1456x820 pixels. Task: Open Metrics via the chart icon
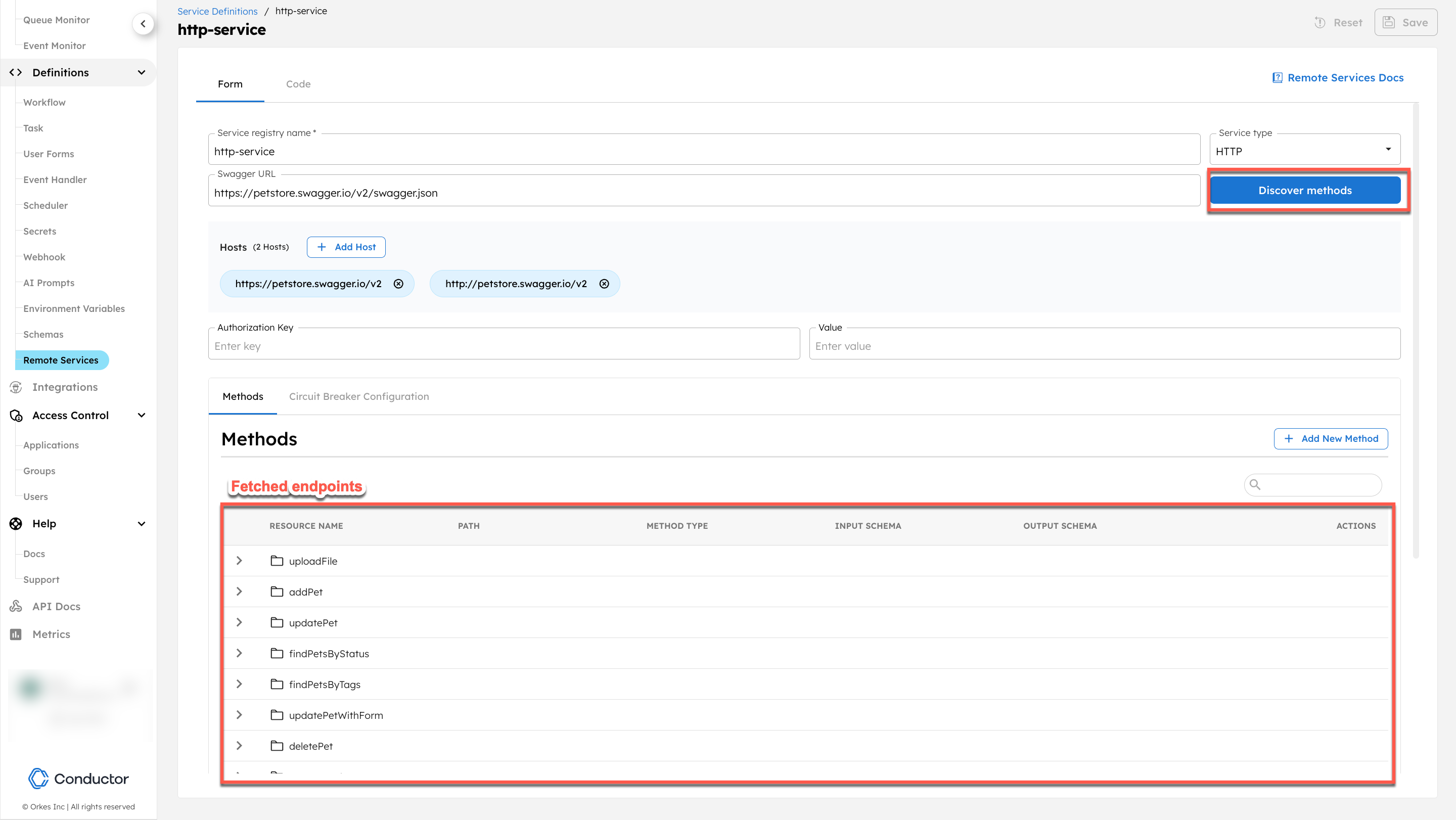(x=15, y=634)
